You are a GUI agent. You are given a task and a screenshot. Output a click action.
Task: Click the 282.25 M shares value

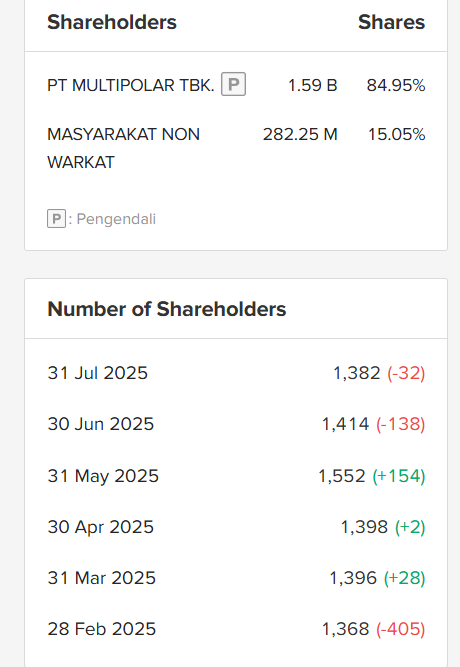tap(300, 134)
